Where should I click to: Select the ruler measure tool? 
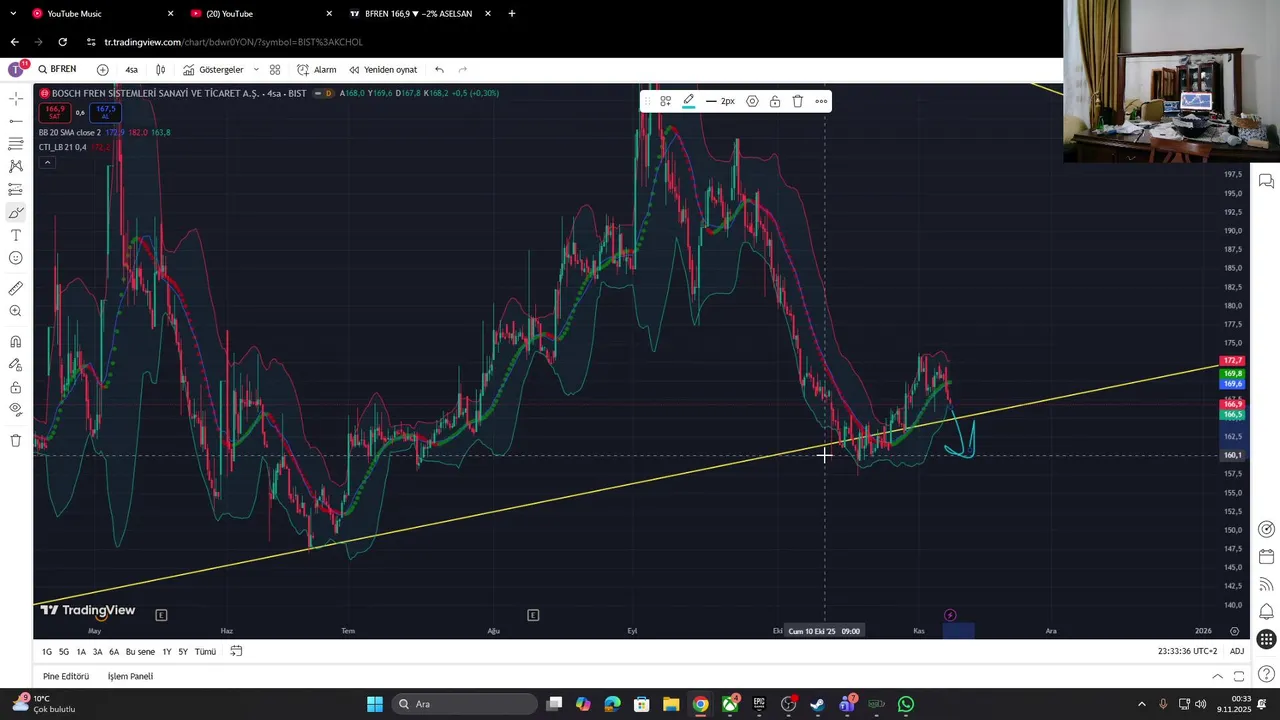(x=16, y=288)
